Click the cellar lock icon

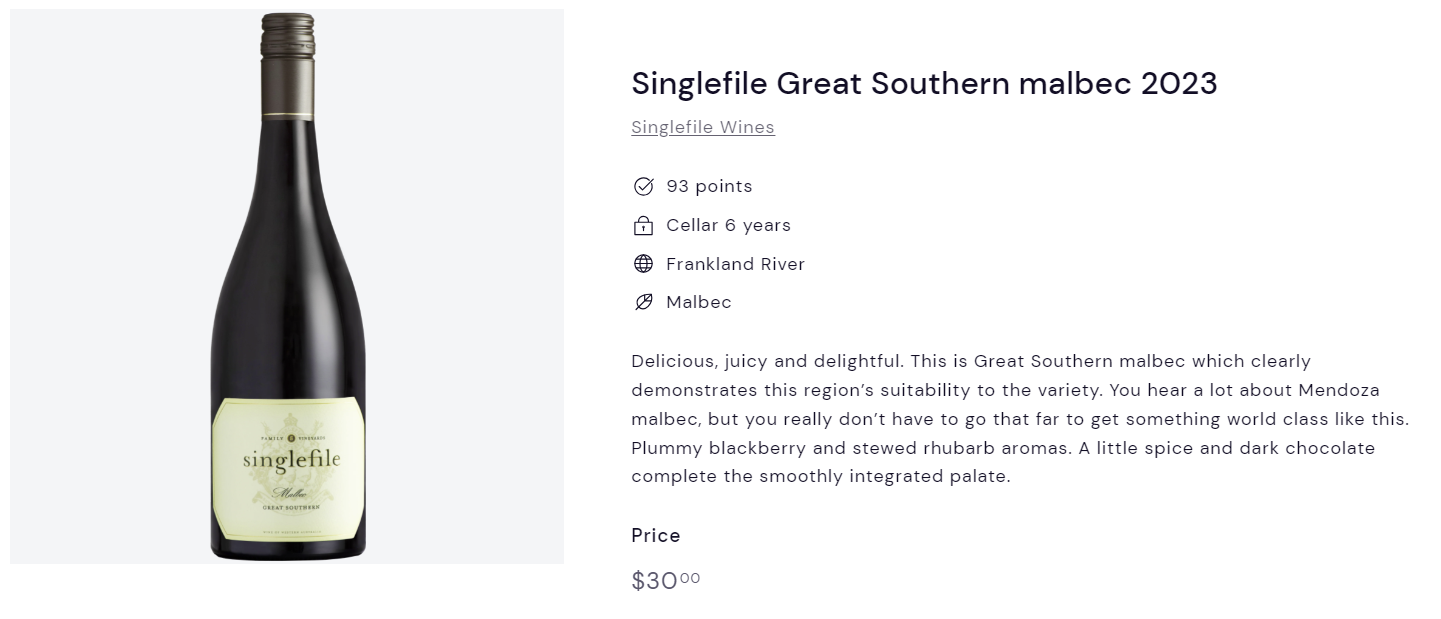[x=643, y=226]
